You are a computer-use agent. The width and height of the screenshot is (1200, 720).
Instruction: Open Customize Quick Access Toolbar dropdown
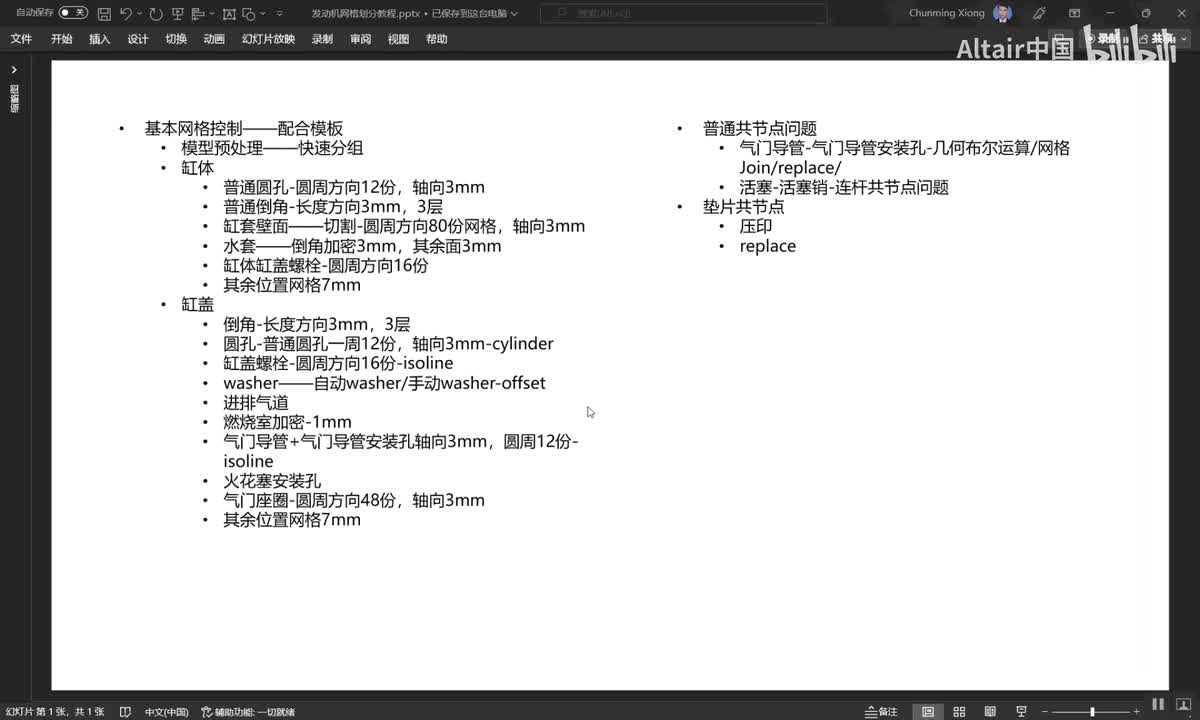pos(279,14)
